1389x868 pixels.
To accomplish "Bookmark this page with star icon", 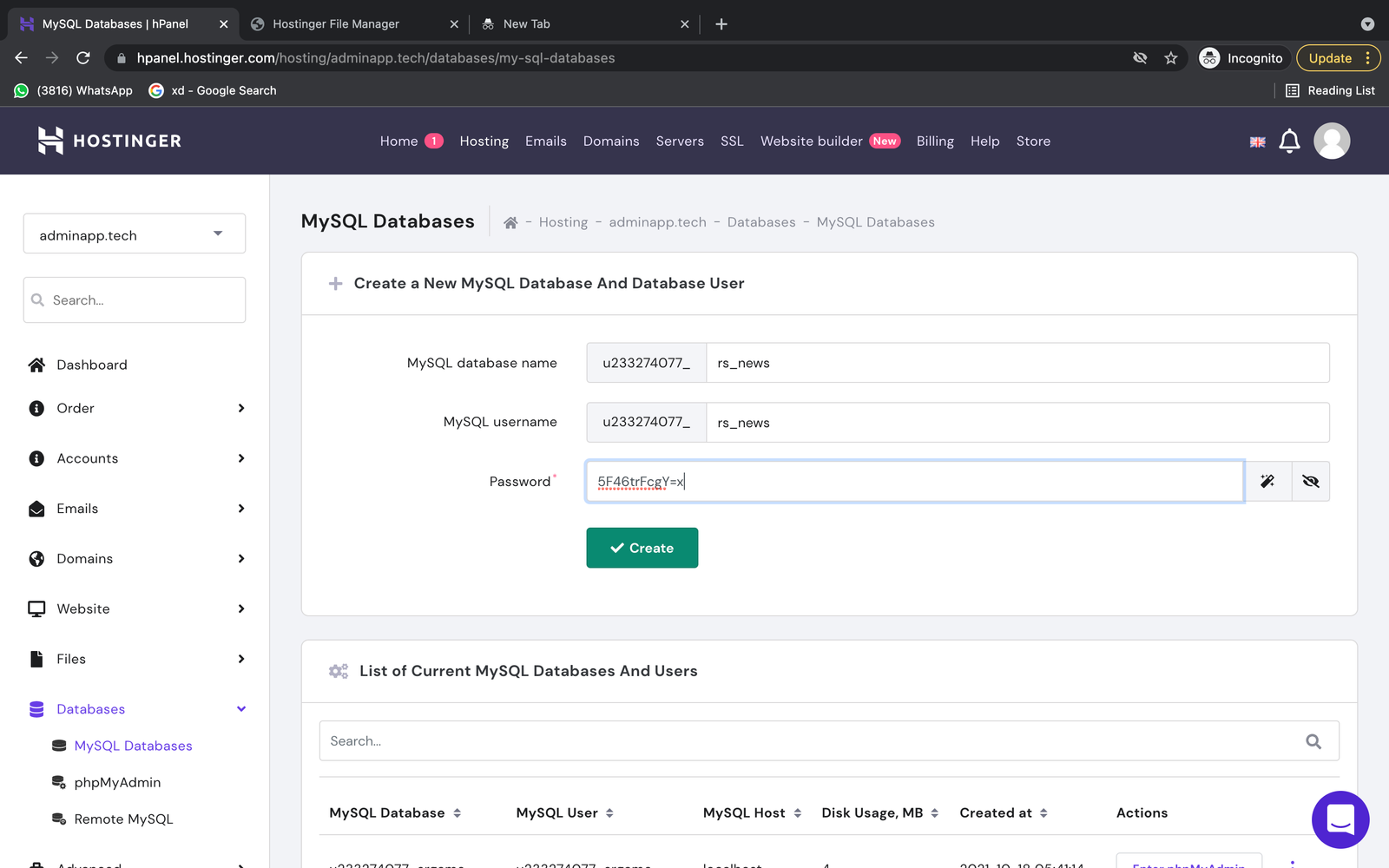I will 1171,58.
